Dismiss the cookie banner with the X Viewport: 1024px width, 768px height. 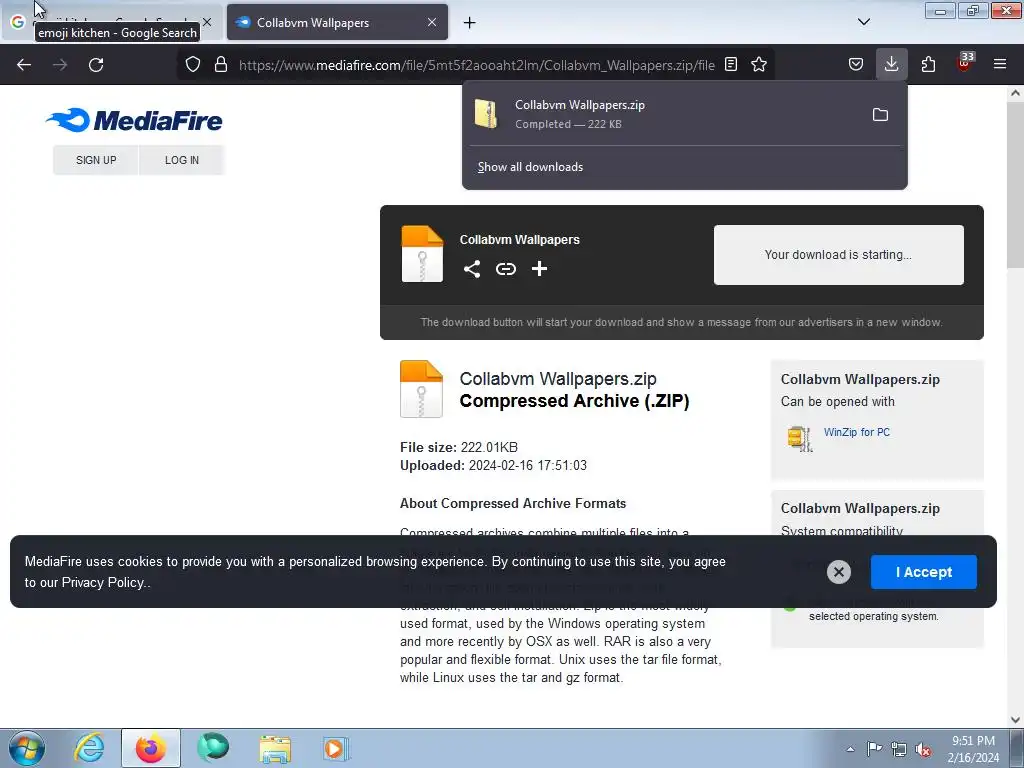pos(839,572)
